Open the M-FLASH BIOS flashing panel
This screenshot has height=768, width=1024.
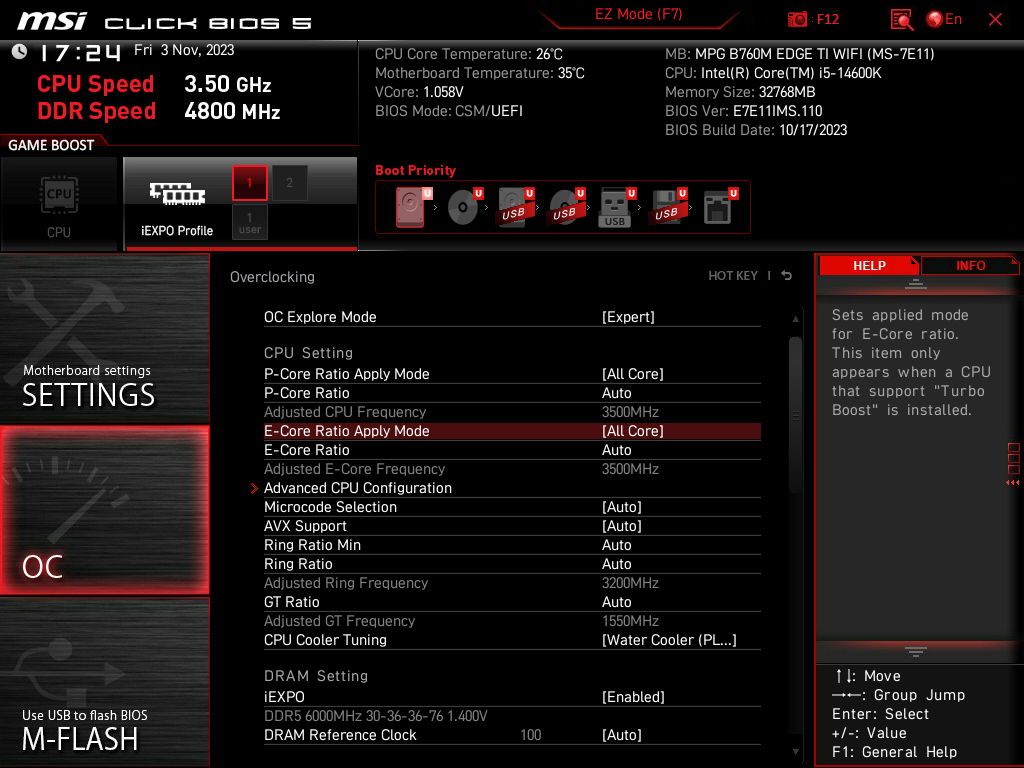tap(104, 681)
